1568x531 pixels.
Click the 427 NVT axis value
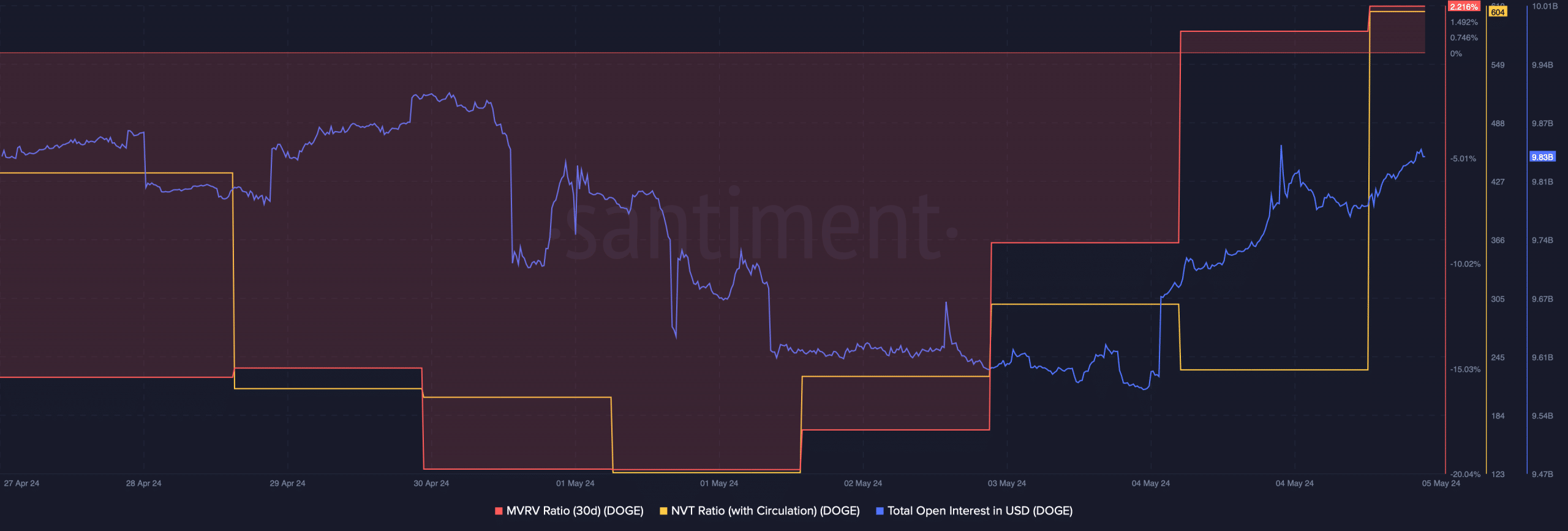1498,182
